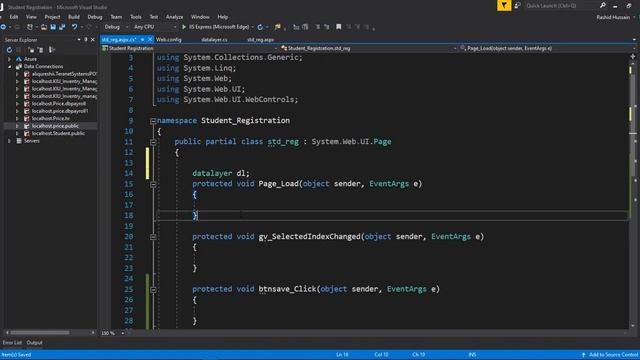Click the Azure node icon
This screenshot has width=640, height=360.
click(19, 59)
